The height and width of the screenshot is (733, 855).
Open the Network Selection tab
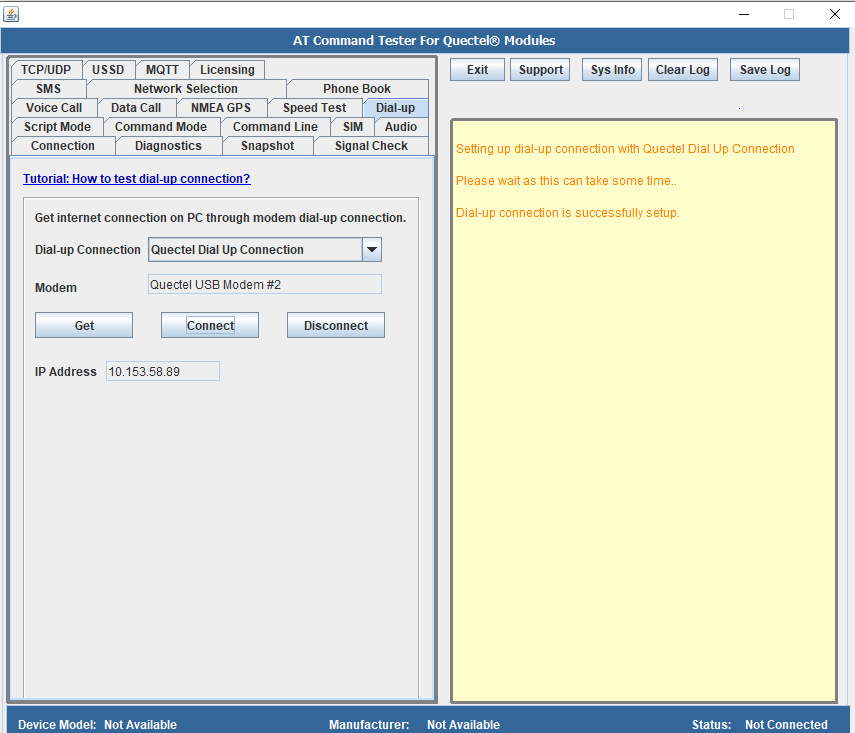pos(186,89)
